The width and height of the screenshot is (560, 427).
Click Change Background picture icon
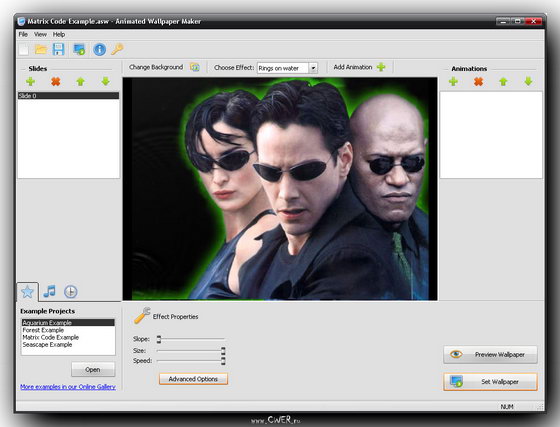[x=195, y=67]
